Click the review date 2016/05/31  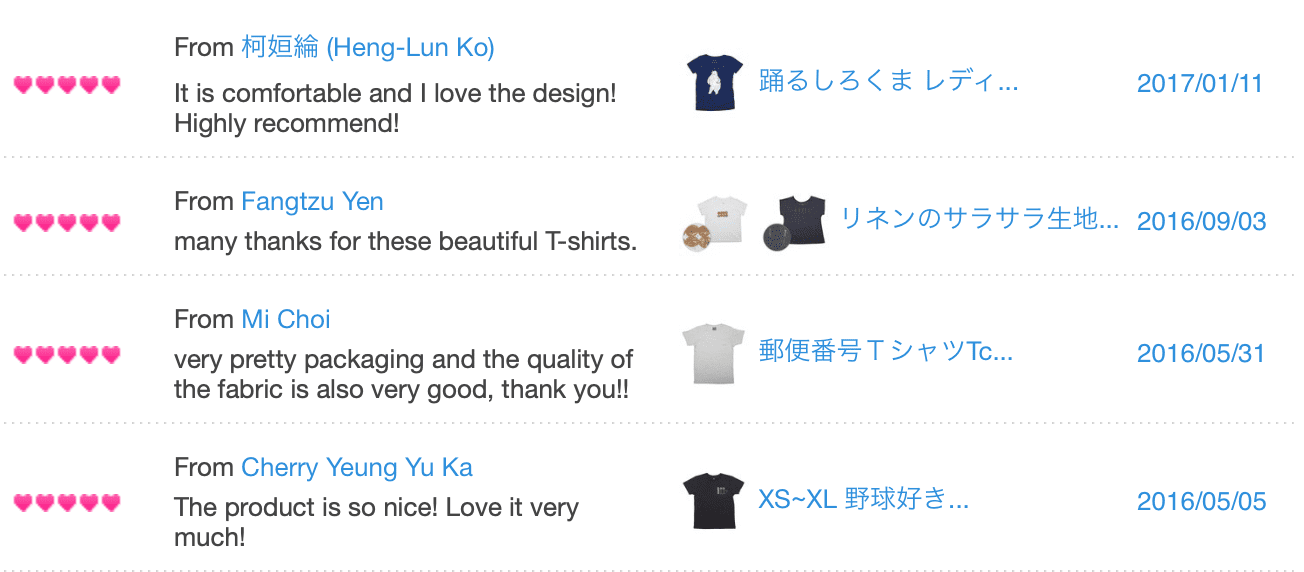[x=1201, y=353]
